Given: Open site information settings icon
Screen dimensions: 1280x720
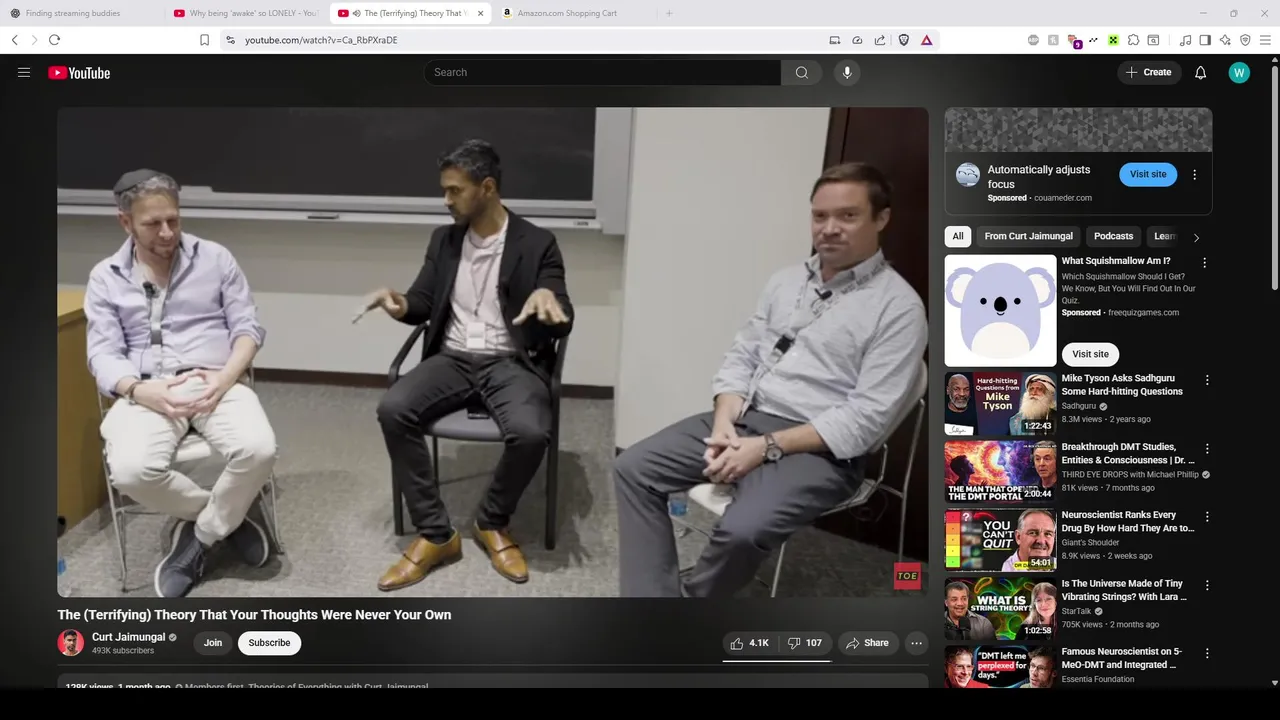Looking at the screenshot, I should click(230, 40).
